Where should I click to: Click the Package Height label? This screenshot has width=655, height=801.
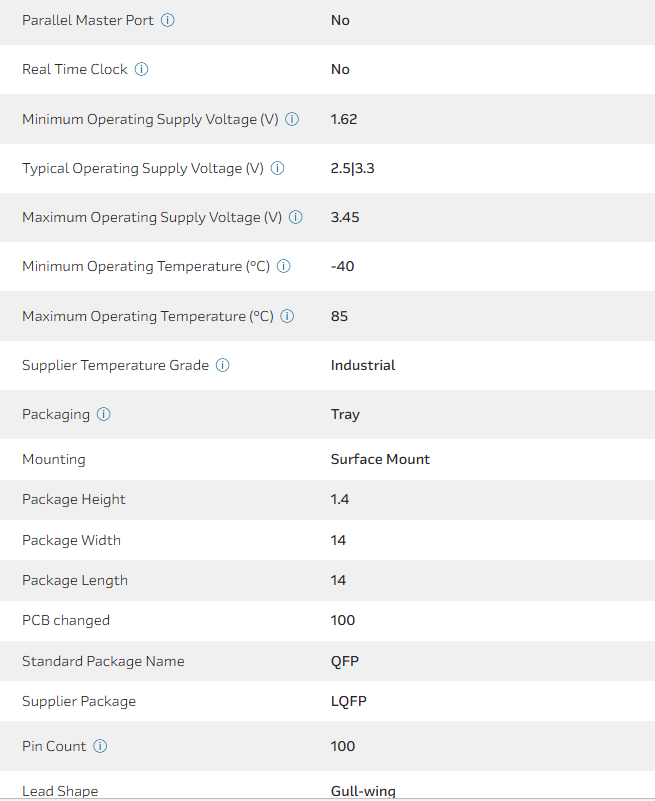tap(74, 499)
